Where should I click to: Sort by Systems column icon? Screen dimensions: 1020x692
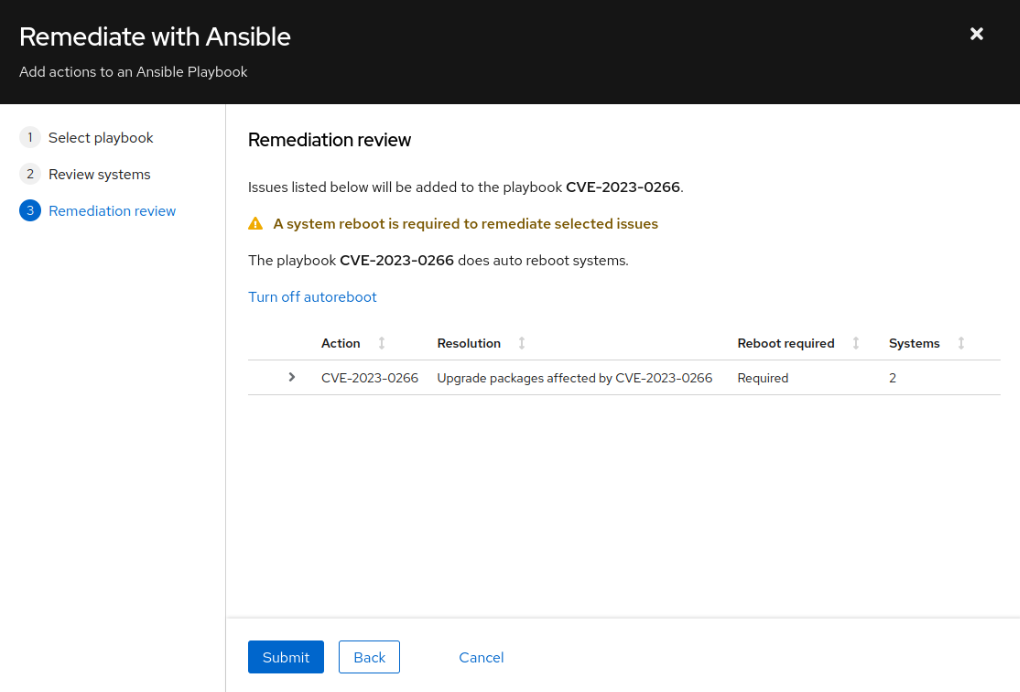tap(961, 343)
